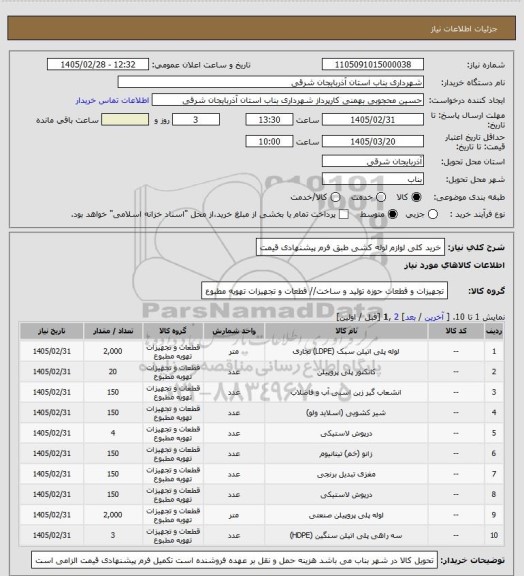
Task: Click the remaining days field showing 3
Action: coord(196,120)
